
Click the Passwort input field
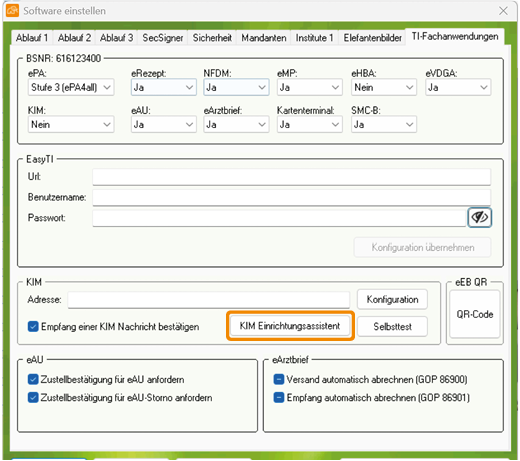point(279,218)
